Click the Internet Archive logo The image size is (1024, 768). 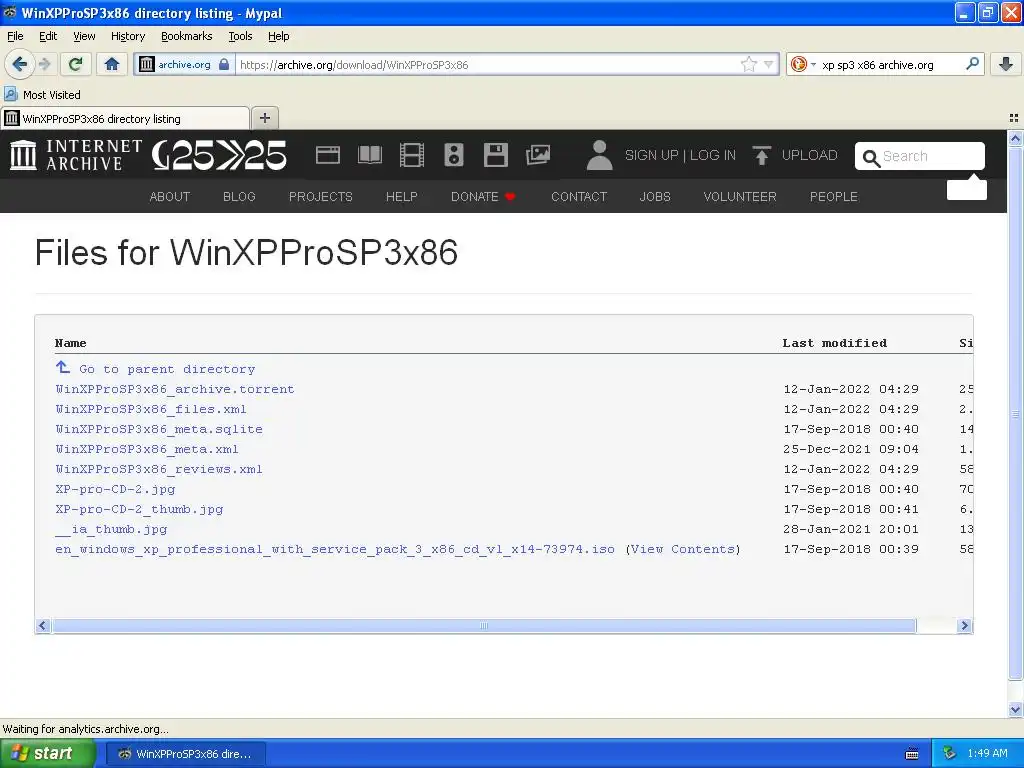click(x=76, y=155)
